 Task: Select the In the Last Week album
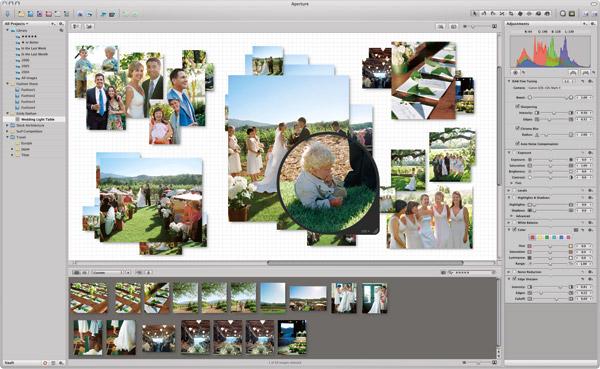coord(33,48)
